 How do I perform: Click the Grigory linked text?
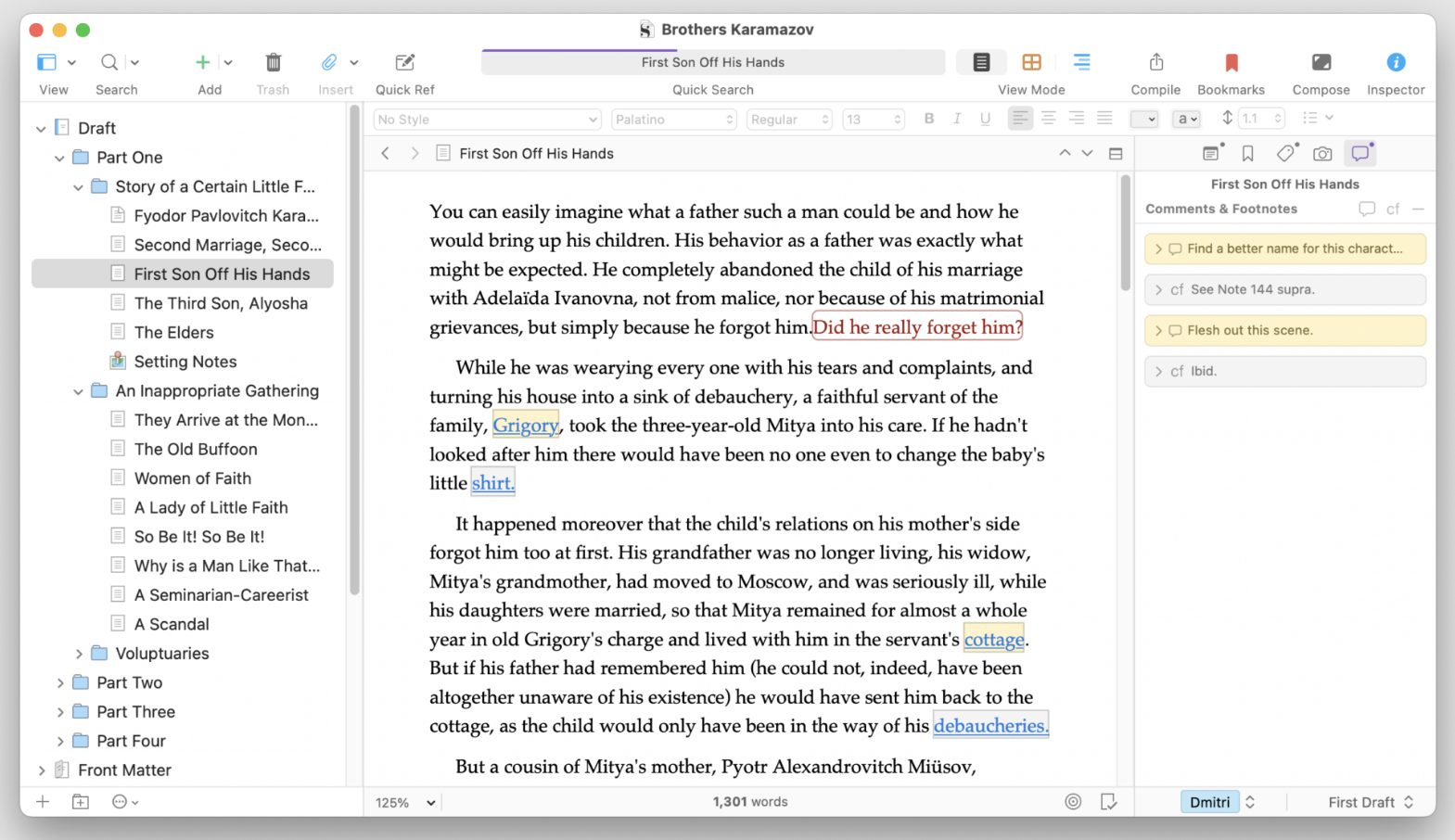coord(525,426)
